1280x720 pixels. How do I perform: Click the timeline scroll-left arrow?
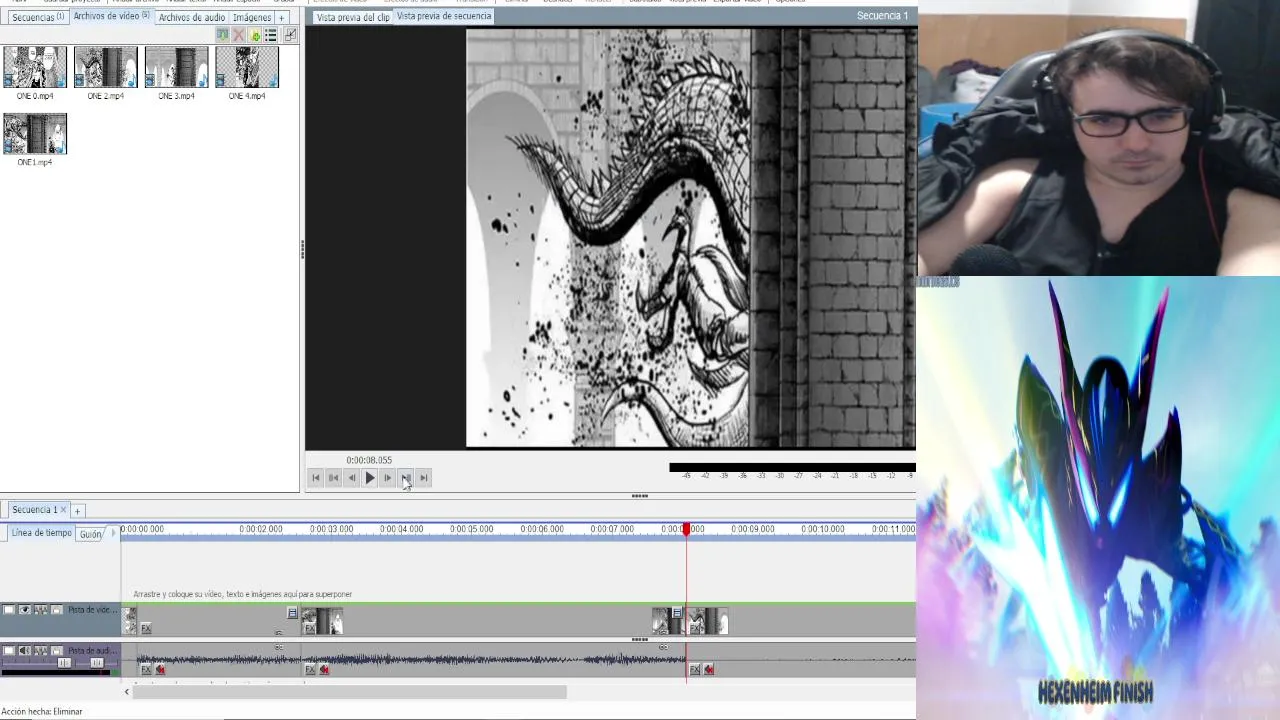click(126, 692)
